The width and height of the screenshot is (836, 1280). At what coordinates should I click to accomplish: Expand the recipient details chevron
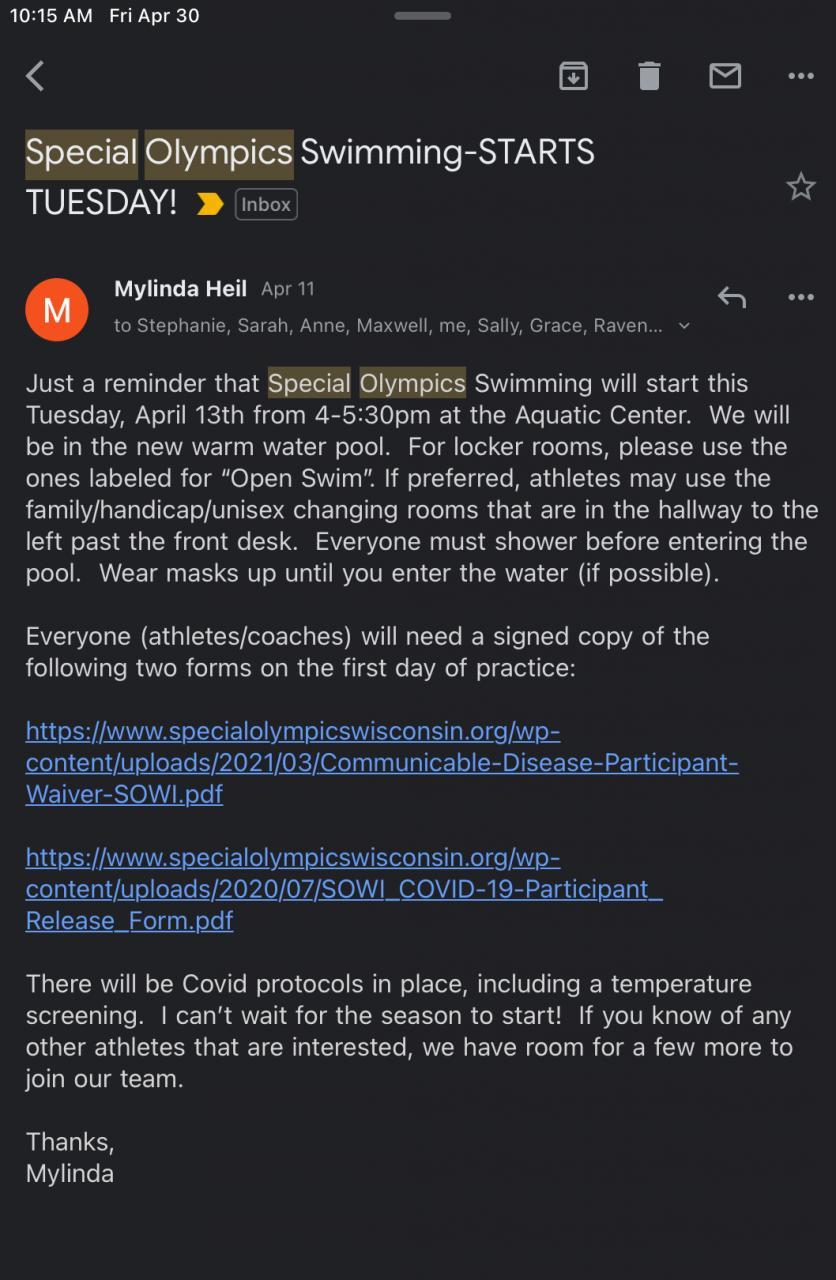click(684, 326)
